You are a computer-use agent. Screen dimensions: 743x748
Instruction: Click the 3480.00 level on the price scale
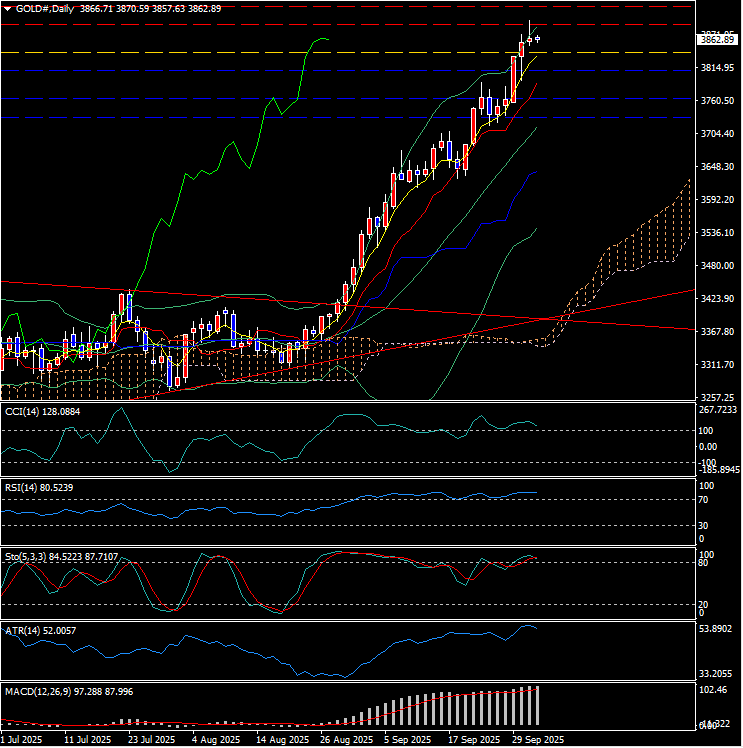(x=717, y=266)
